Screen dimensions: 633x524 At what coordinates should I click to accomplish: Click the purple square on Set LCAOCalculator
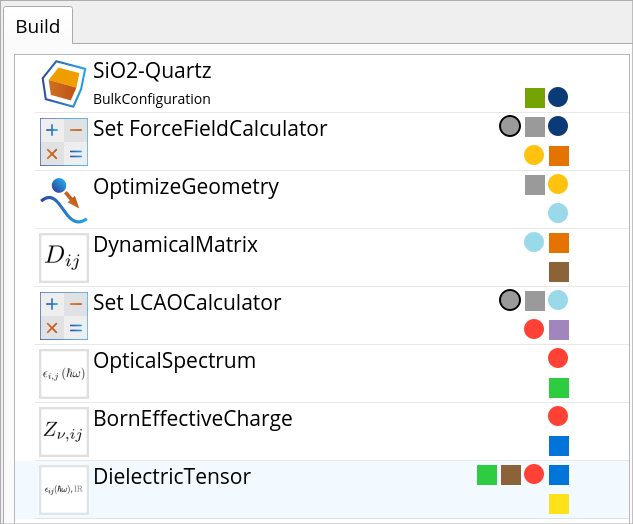point(559,330)
